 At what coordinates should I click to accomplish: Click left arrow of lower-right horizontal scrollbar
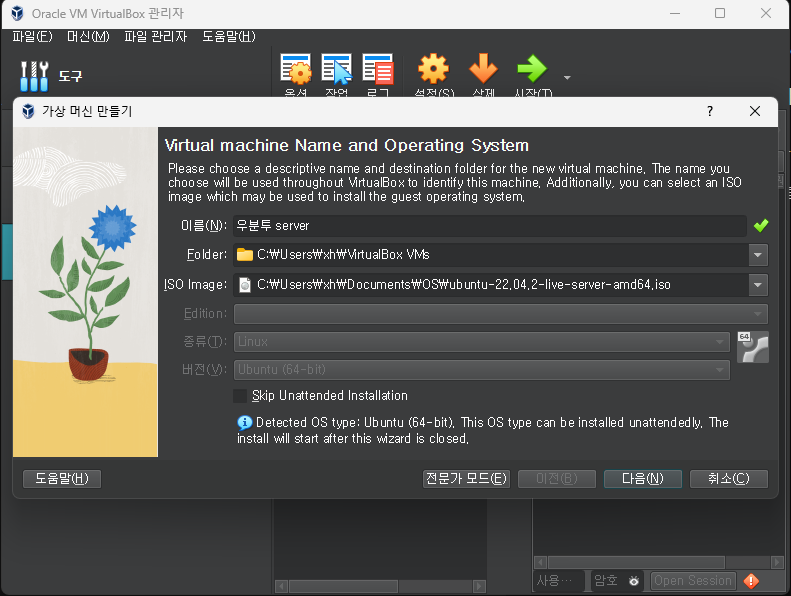click(541, 562)
